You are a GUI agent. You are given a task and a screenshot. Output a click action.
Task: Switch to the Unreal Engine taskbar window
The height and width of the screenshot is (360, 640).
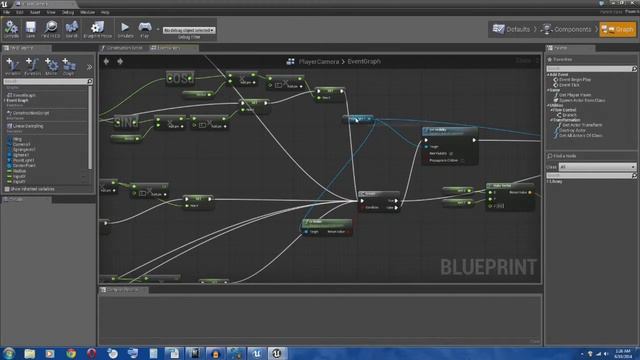[277, 353]
